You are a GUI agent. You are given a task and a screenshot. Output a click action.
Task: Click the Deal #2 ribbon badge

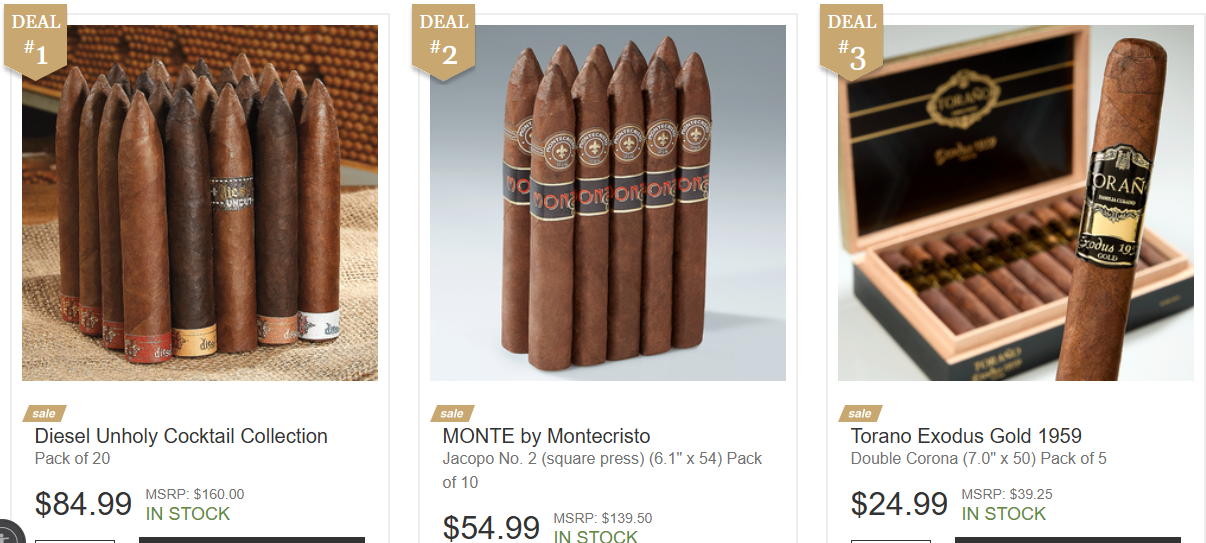point(443,39)
